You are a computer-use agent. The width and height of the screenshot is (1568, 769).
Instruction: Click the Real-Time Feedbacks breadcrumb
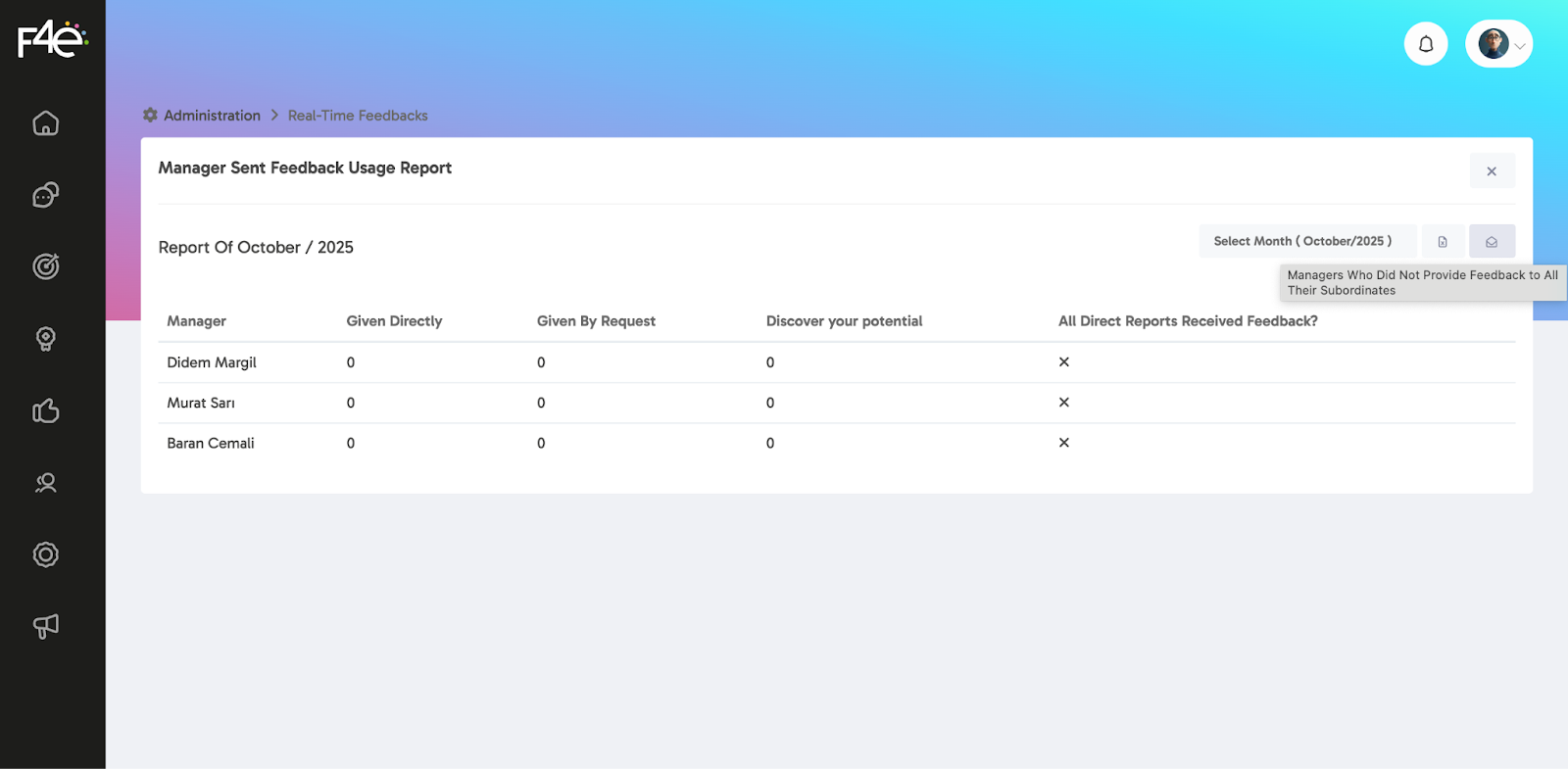click(358, 116)
